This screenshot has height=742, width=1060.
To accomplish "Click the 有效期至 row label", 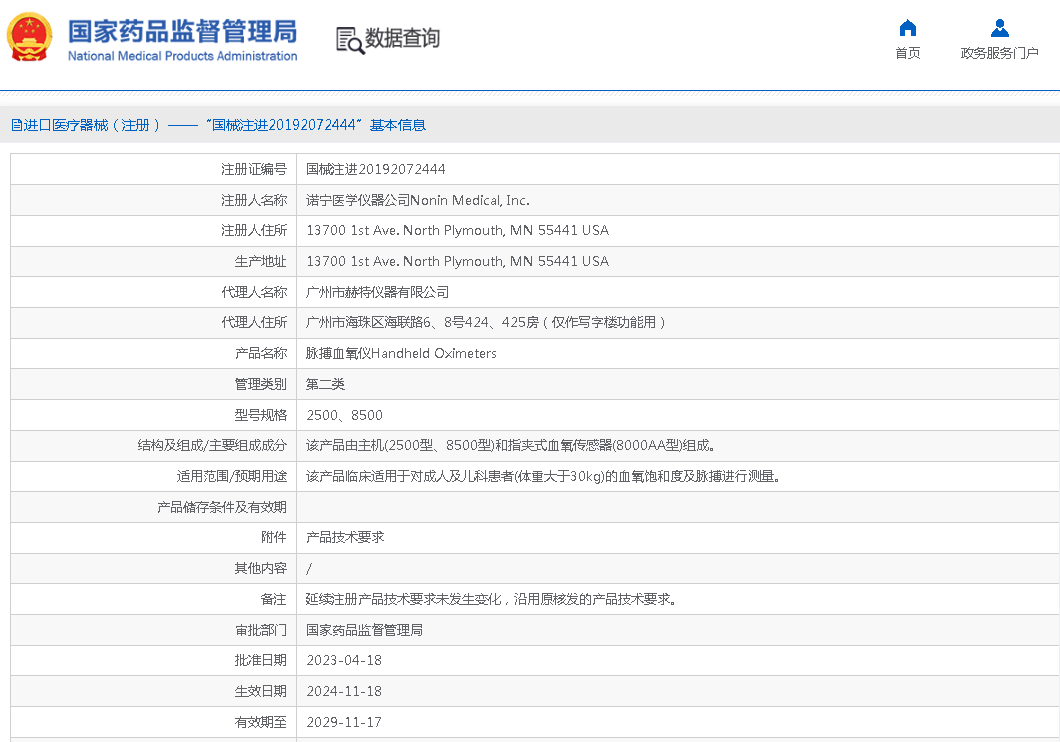I will (x=260, y=722).
